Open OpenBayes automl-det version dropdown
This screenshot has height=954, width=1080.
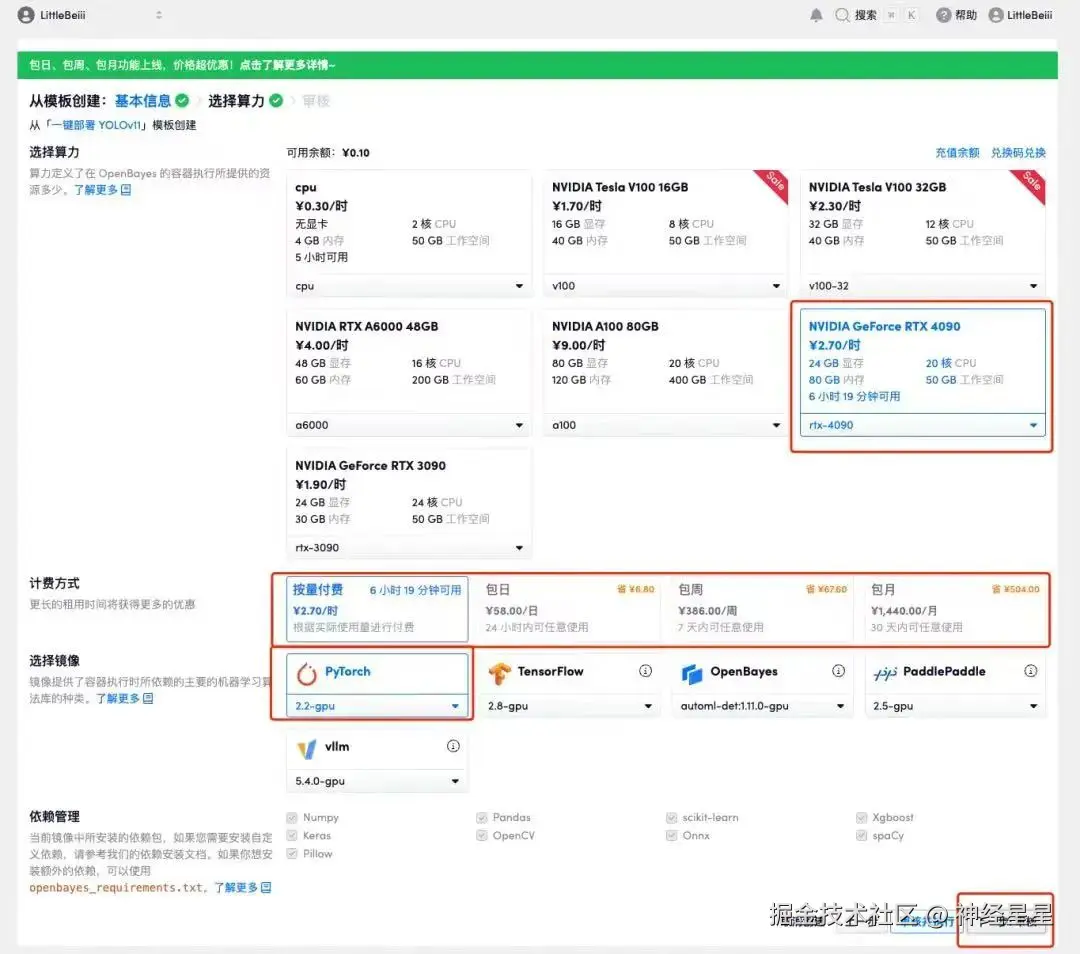pos(762,706)
